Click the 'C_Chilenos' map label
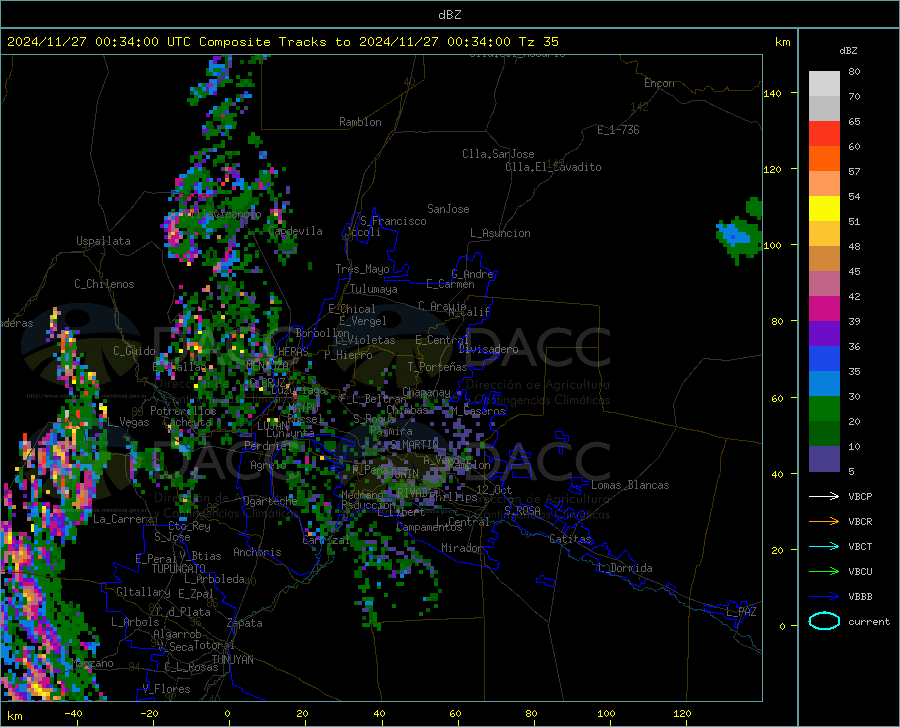The width and height of the screenshot is (900, 727). tap(104, 284)
